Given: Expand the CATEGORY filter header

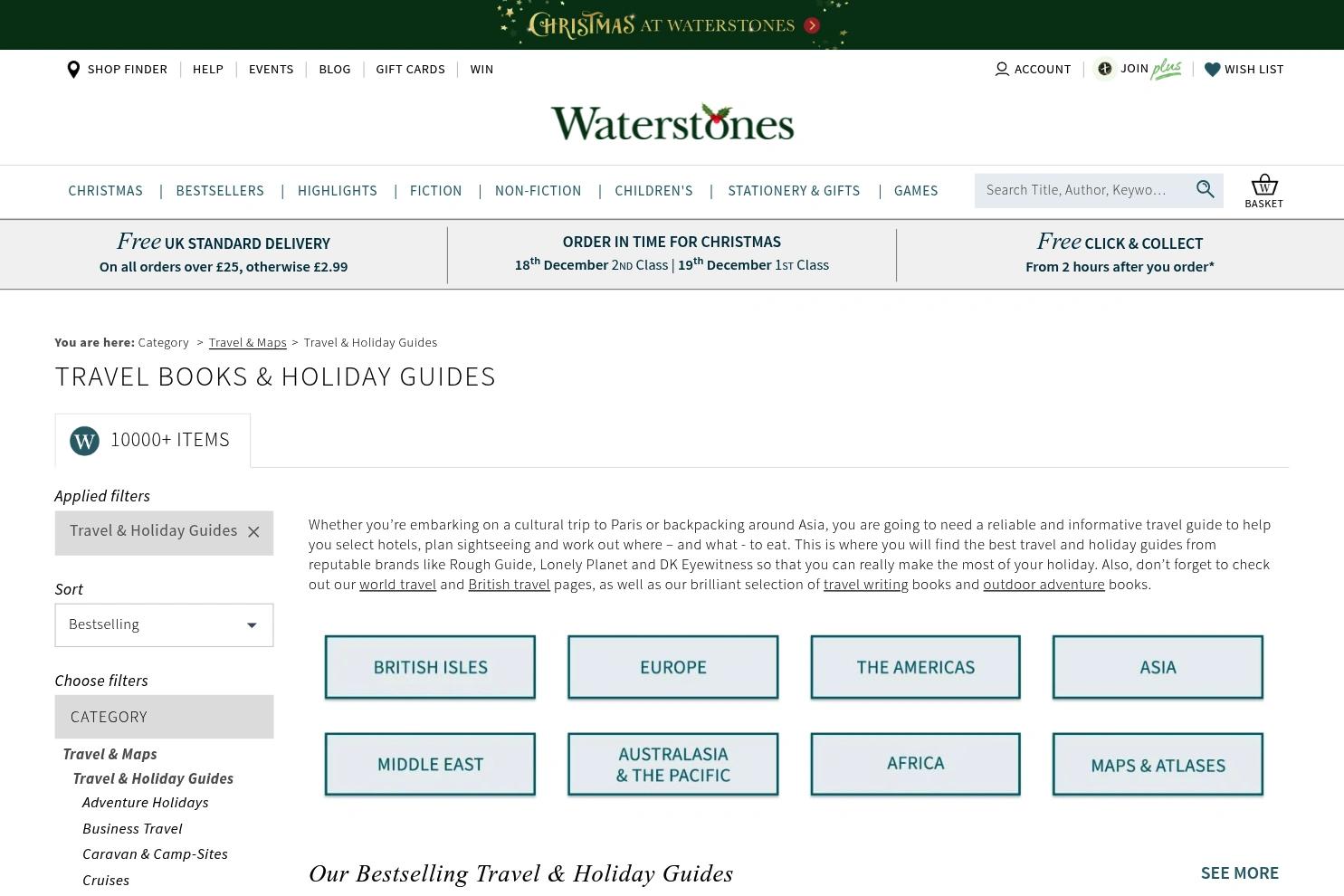Looking at the screenshot, I should click(164, 717).
